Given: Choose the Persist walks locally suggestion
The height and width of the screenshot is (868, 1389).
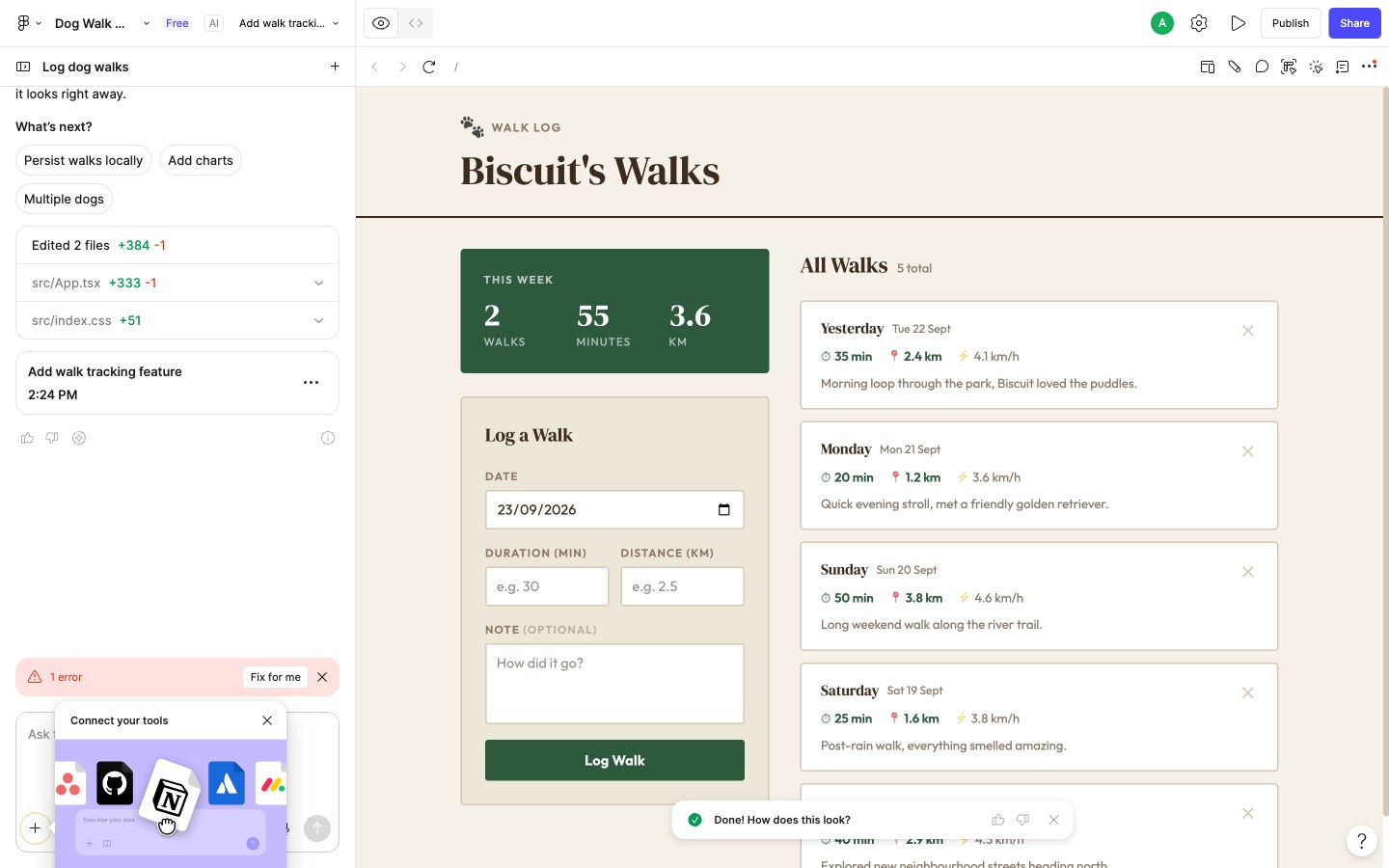Looking at the screenshot, I should pos(84,160).
